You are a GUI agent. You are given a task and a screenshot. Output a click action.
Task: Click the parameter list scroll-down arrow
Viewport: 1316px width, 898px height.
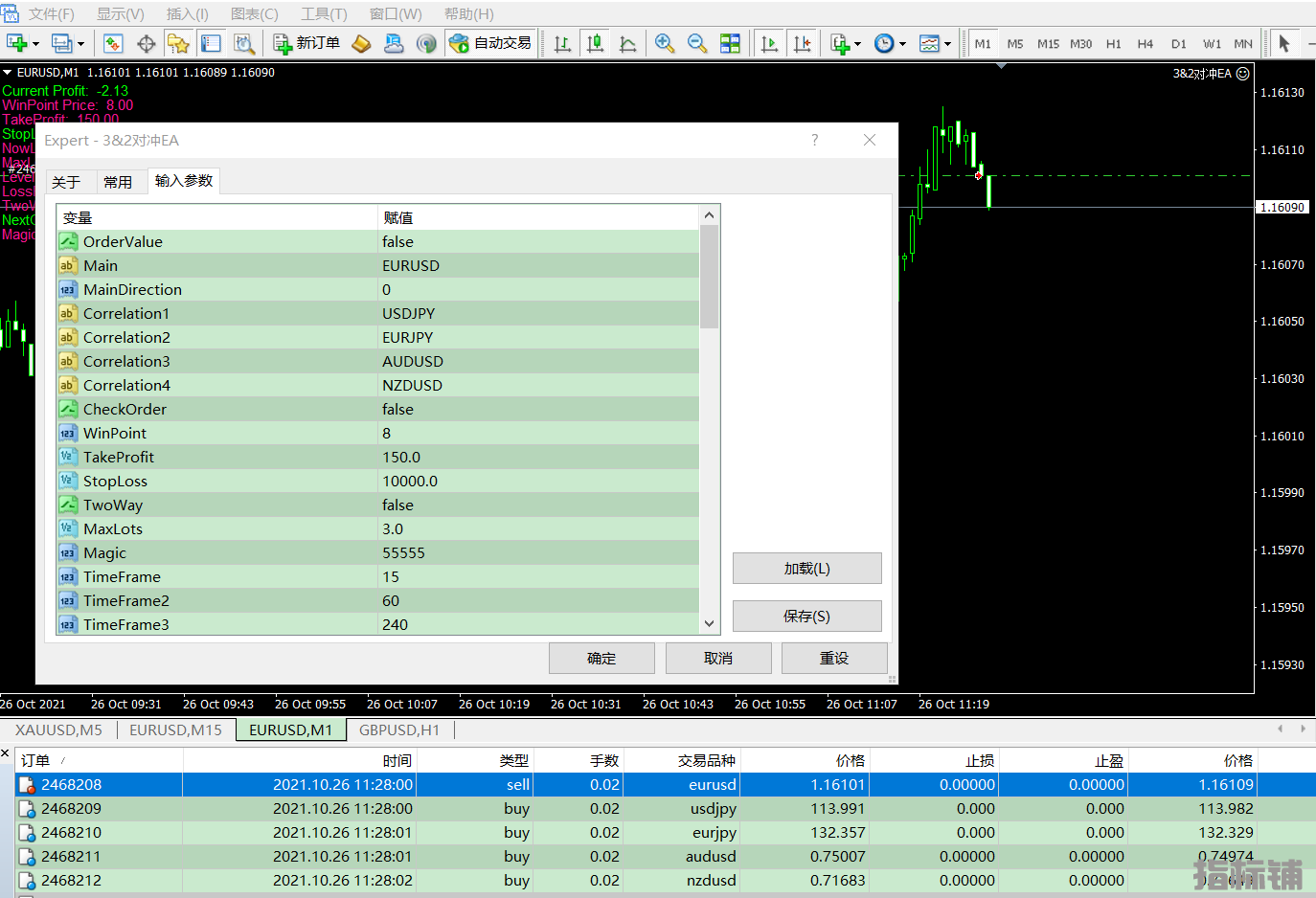tap(709, 623)
